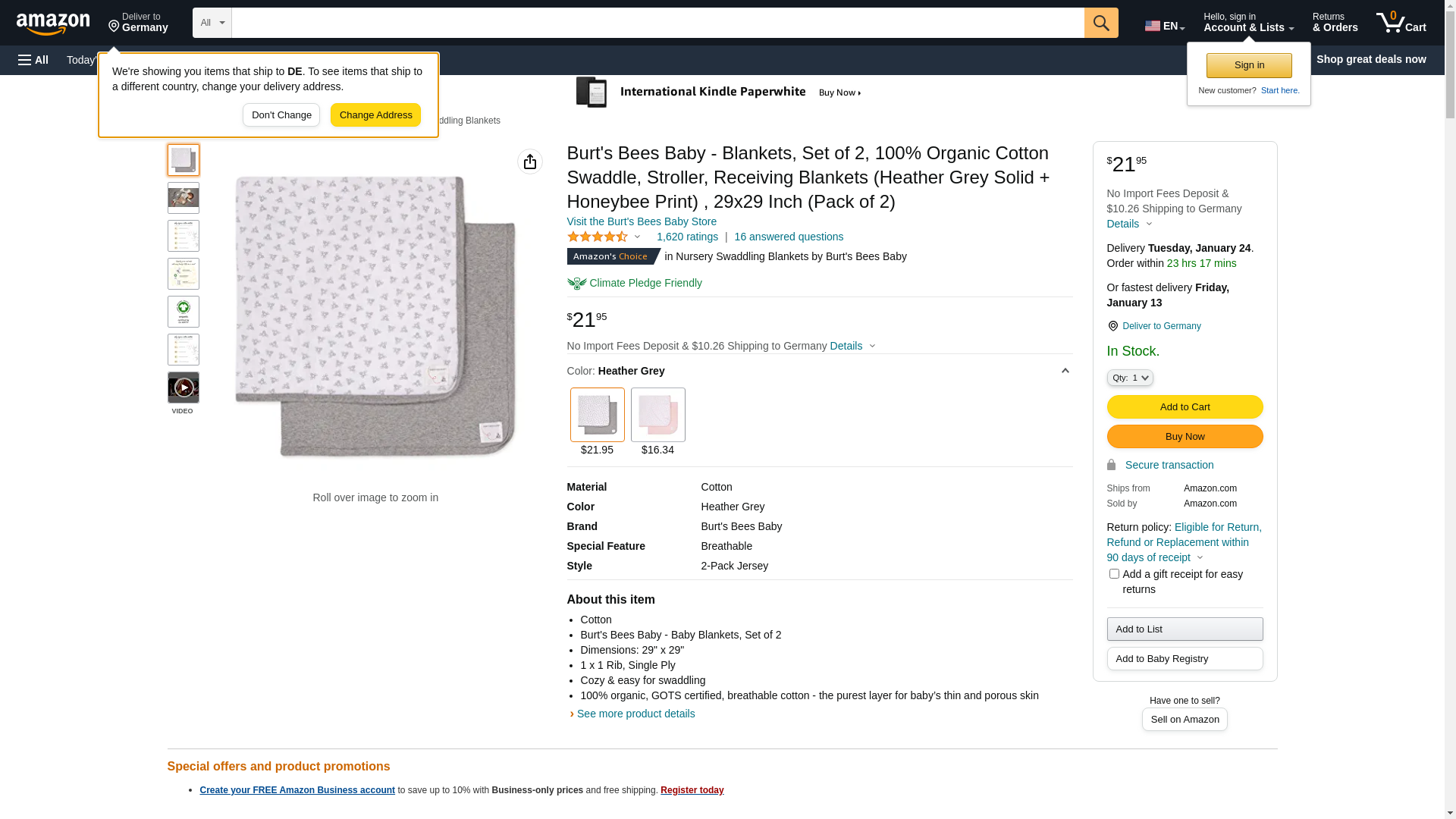
Task: Click the Don't Change button
Action: (x=281, y=115)
